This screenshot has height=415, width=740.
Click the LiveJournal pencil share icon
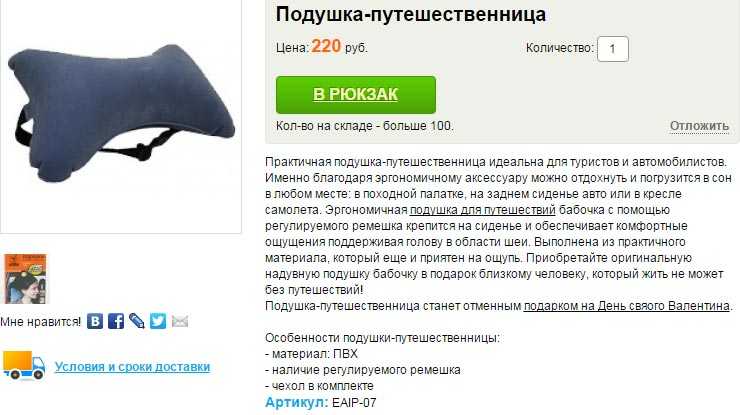tap(137, 322)
